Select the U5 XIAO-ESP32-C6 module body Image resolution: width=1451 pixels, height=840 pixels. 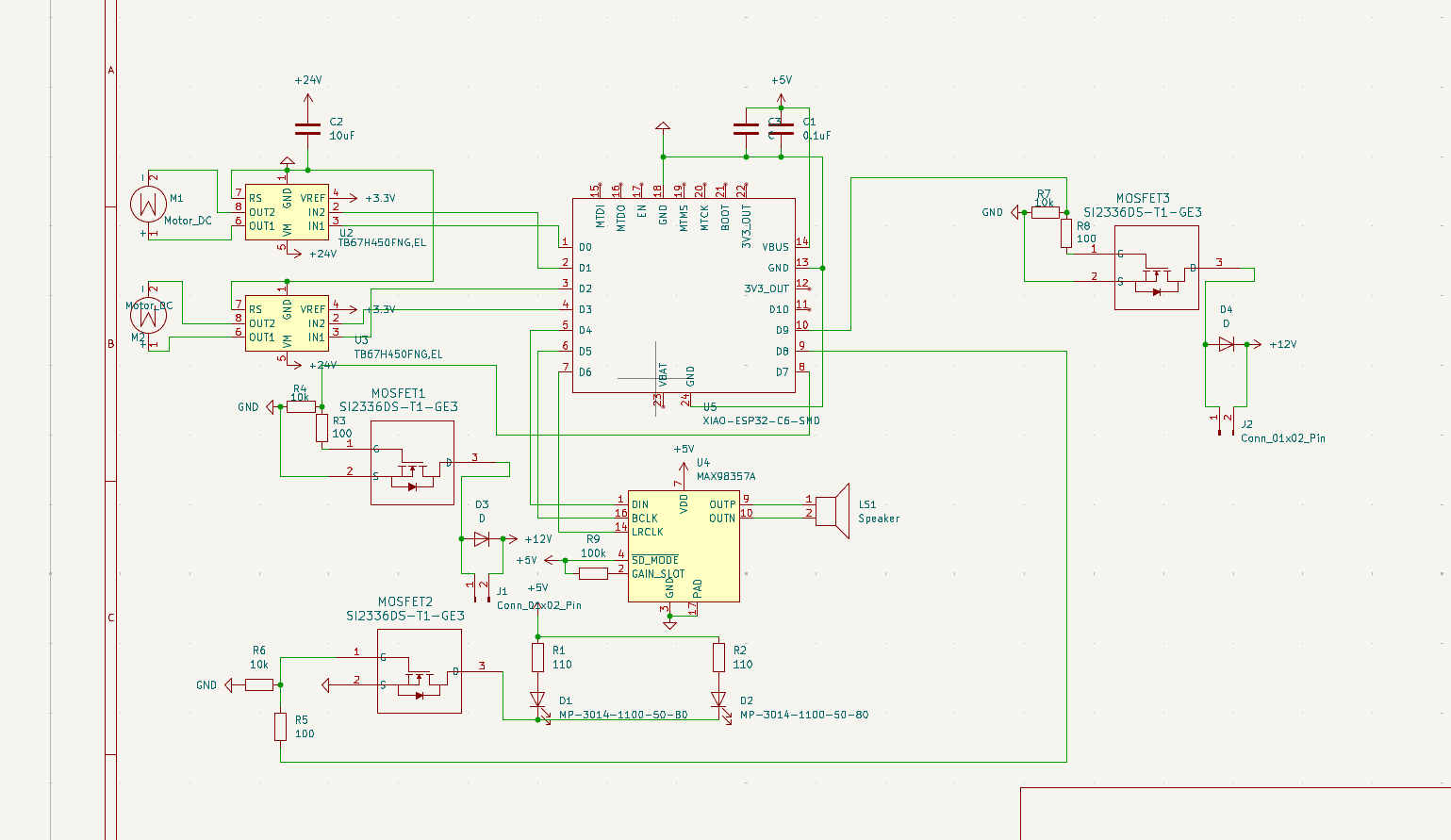point(684,295)
